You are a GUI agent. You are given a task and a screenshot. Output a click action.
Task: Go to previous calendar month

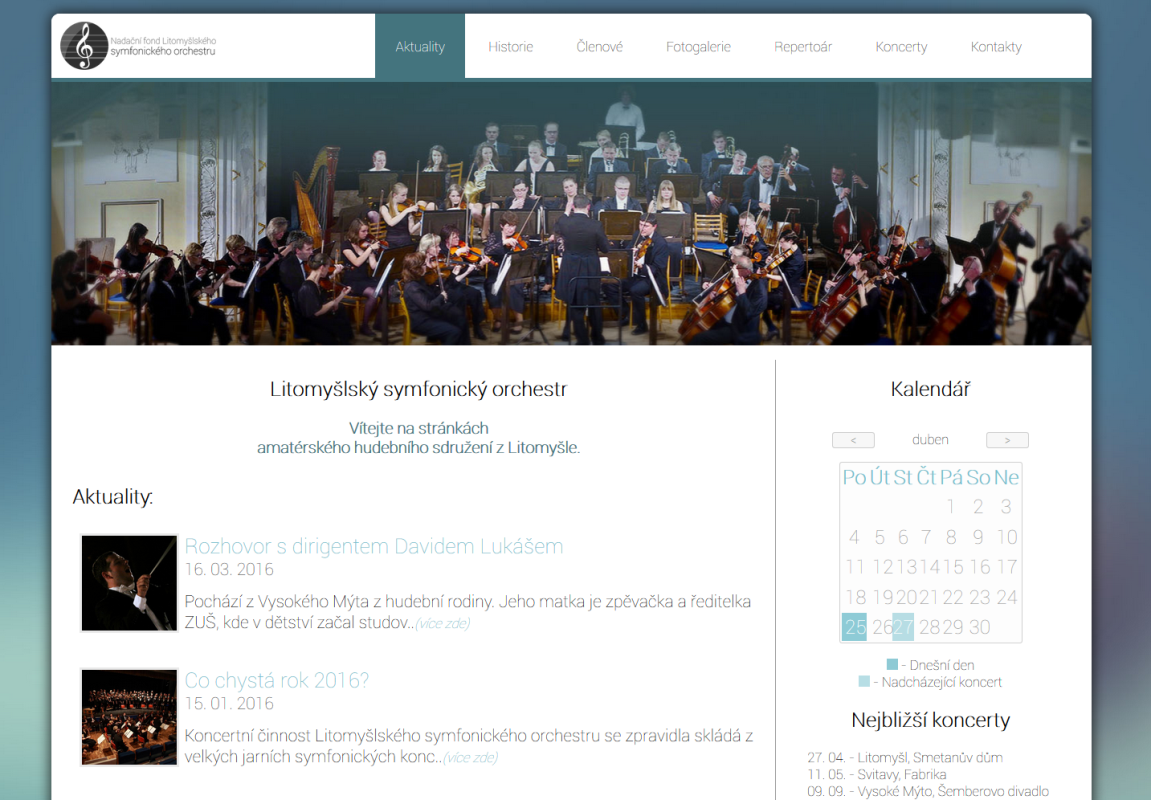pos(853,440)
